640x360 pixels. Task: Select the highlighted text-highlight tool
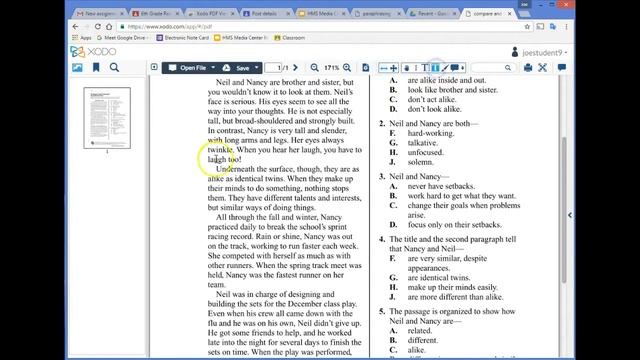pos(435,68)
